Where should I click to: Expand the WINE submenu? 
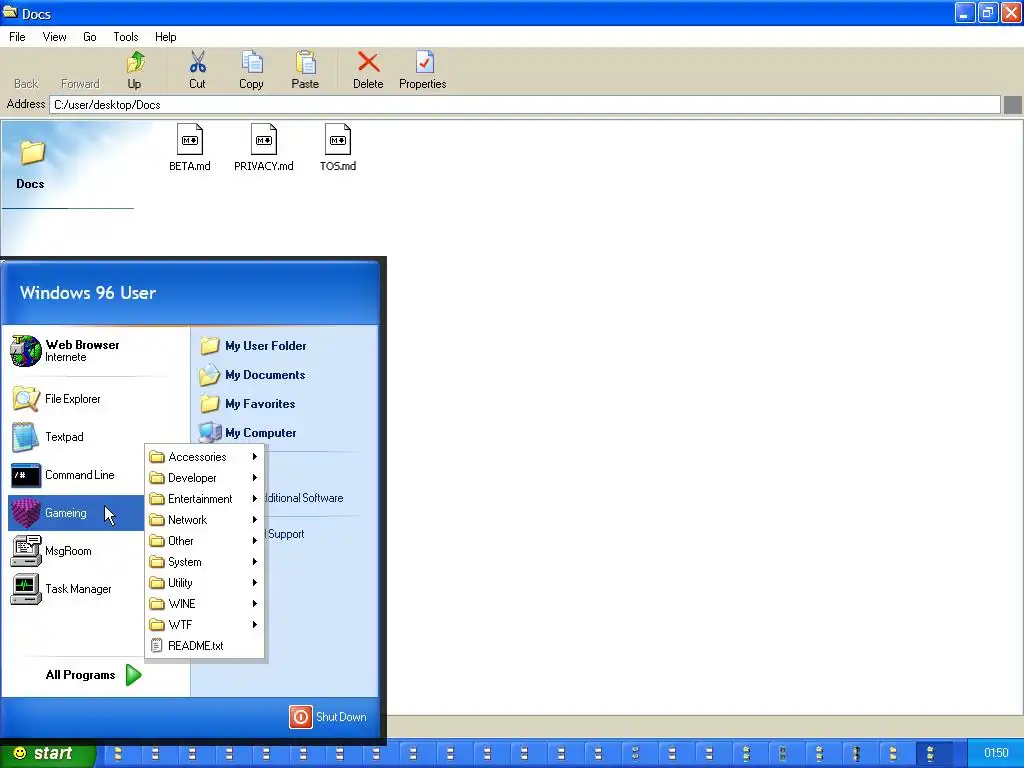pyautogui.click(x=204, y=603)
